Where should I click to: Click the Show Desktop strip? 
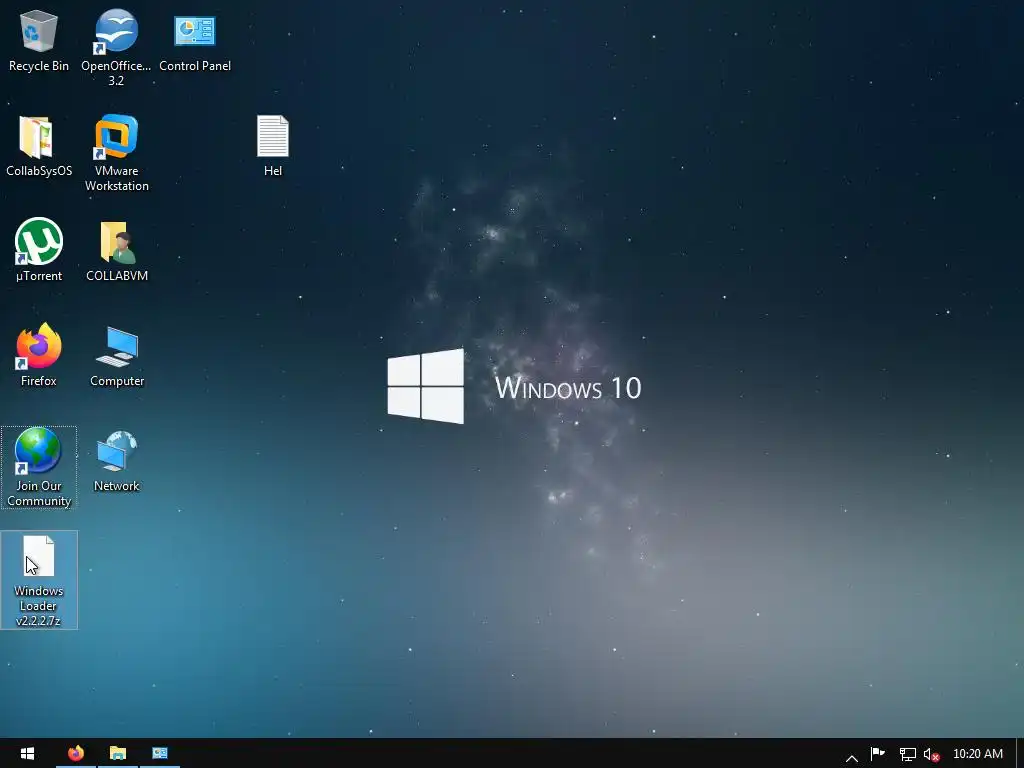[x=1019, y=753]
